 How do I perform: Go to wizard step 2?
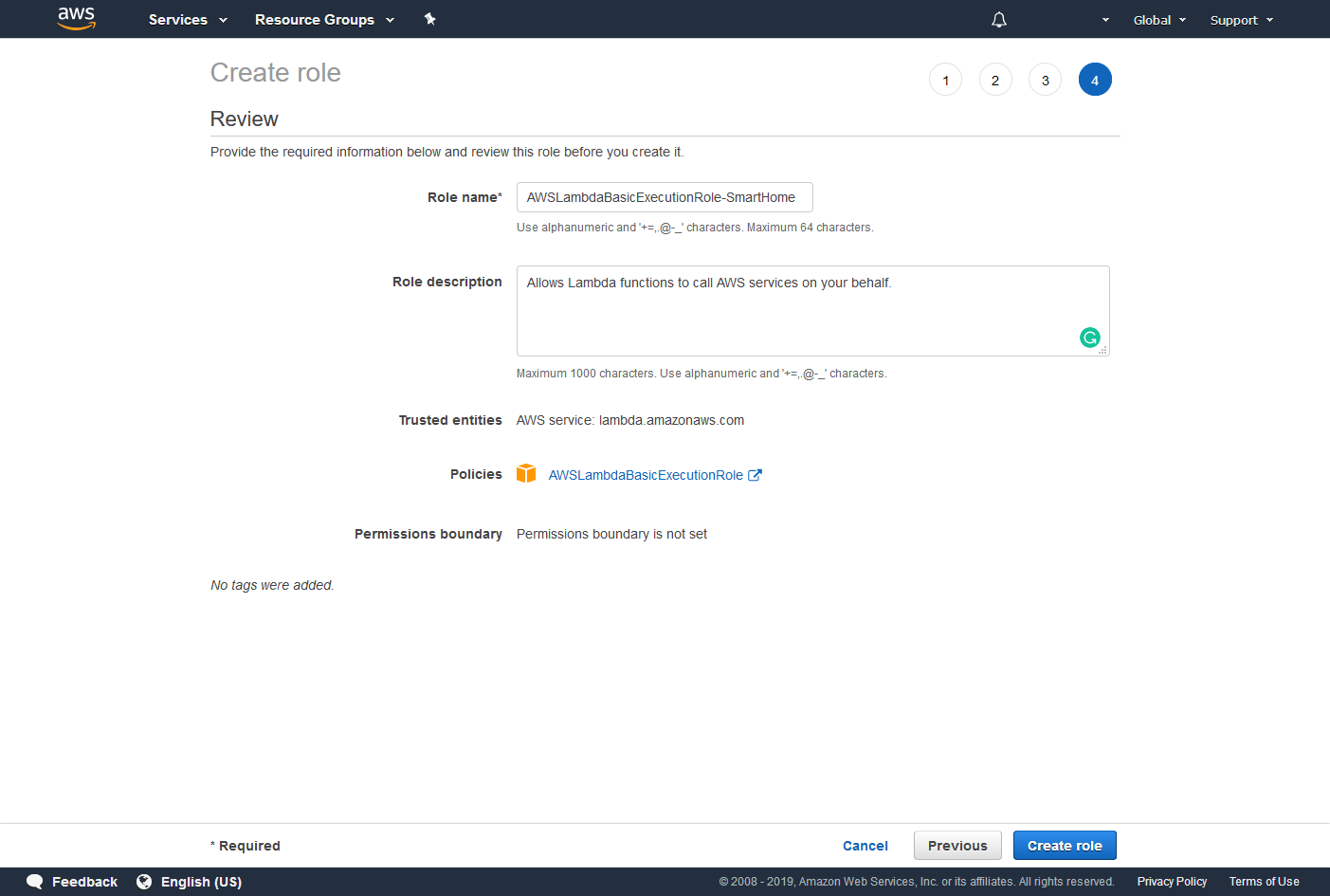[995, 80]
